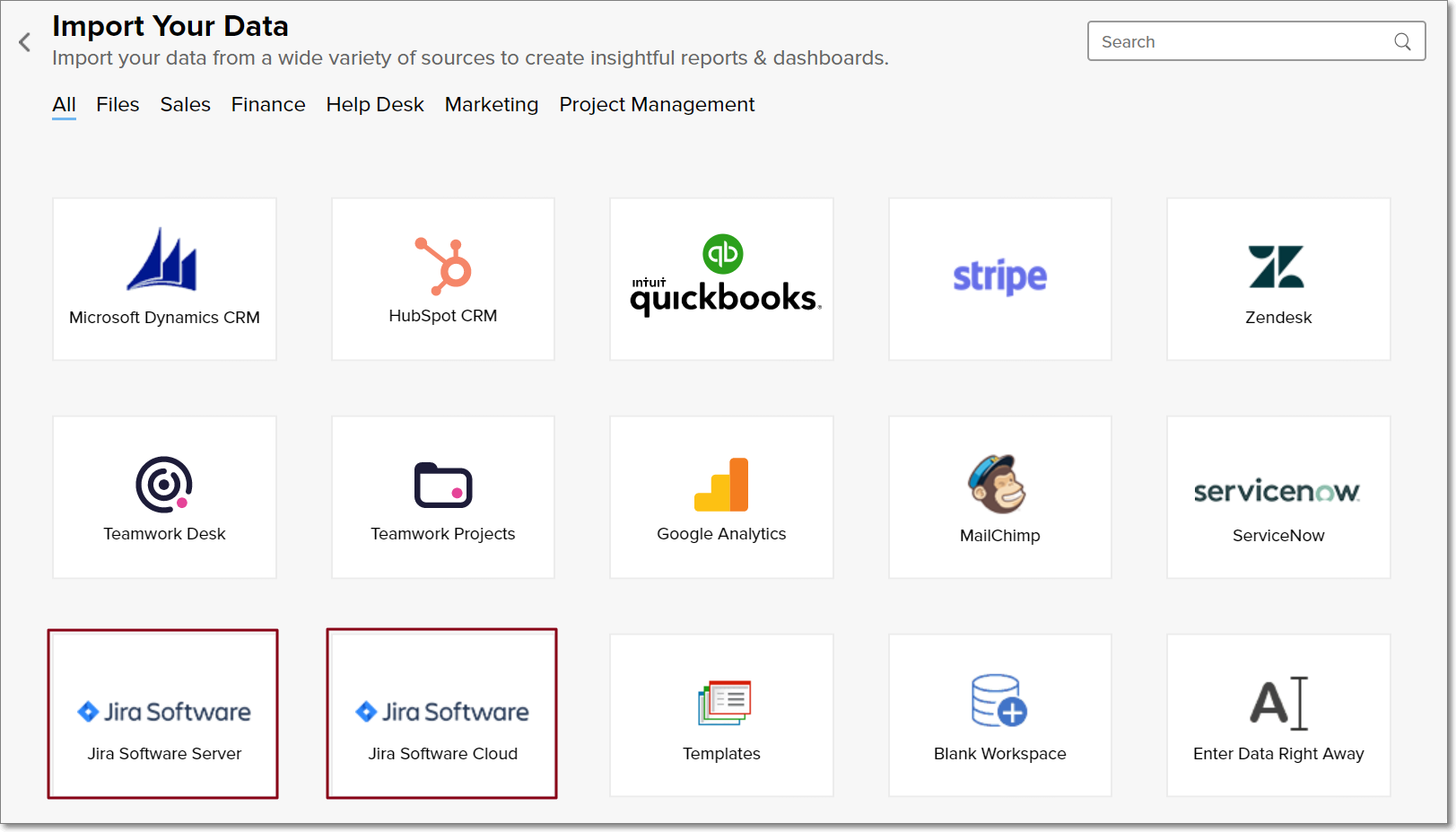Choose the Teamwork Projects folder icon
1456x832 pixels.
tap(443, 485)
